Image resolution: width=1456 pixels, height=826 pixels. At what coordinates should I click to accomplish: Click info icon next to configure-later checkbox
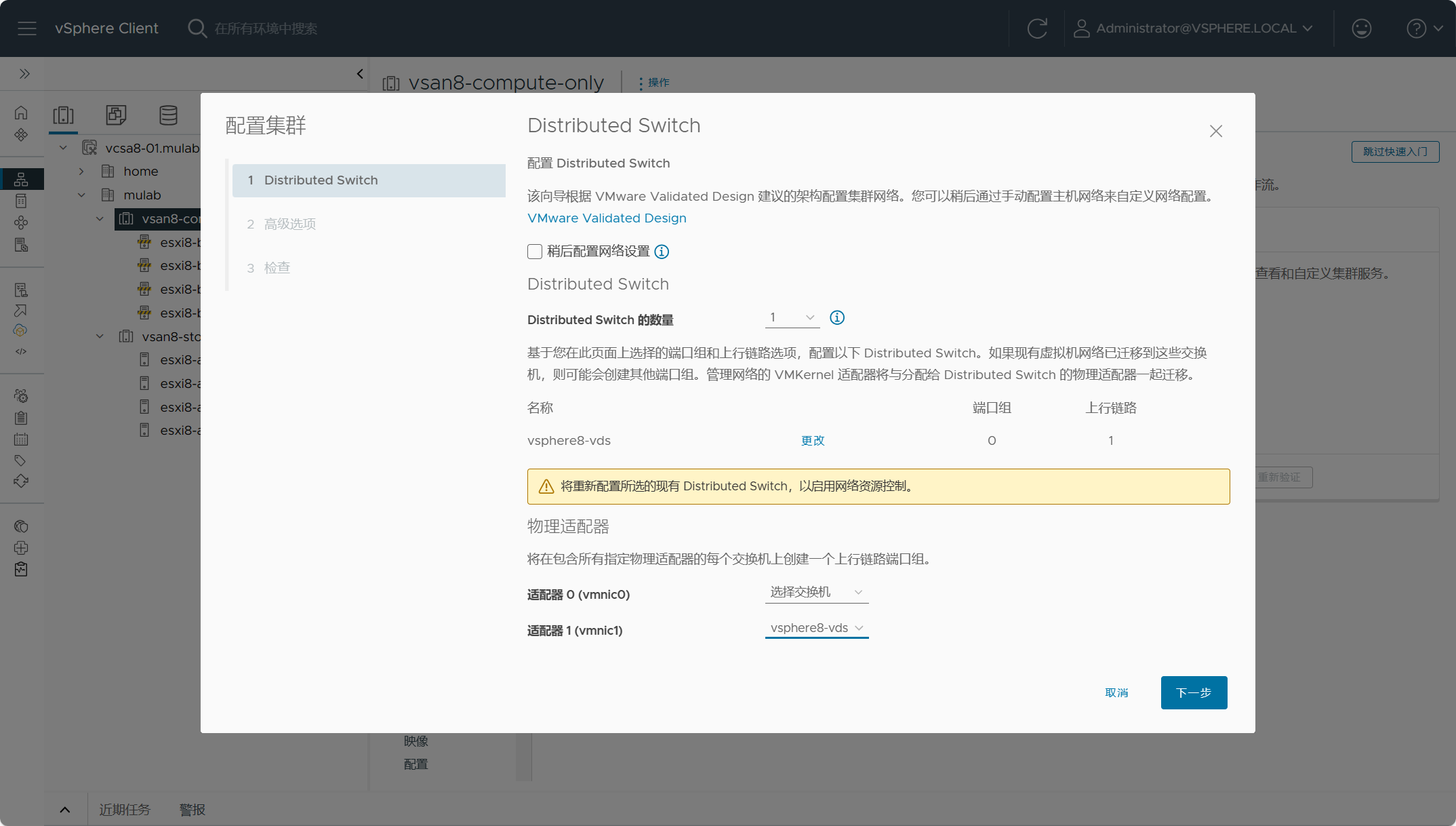click(662, 252)
